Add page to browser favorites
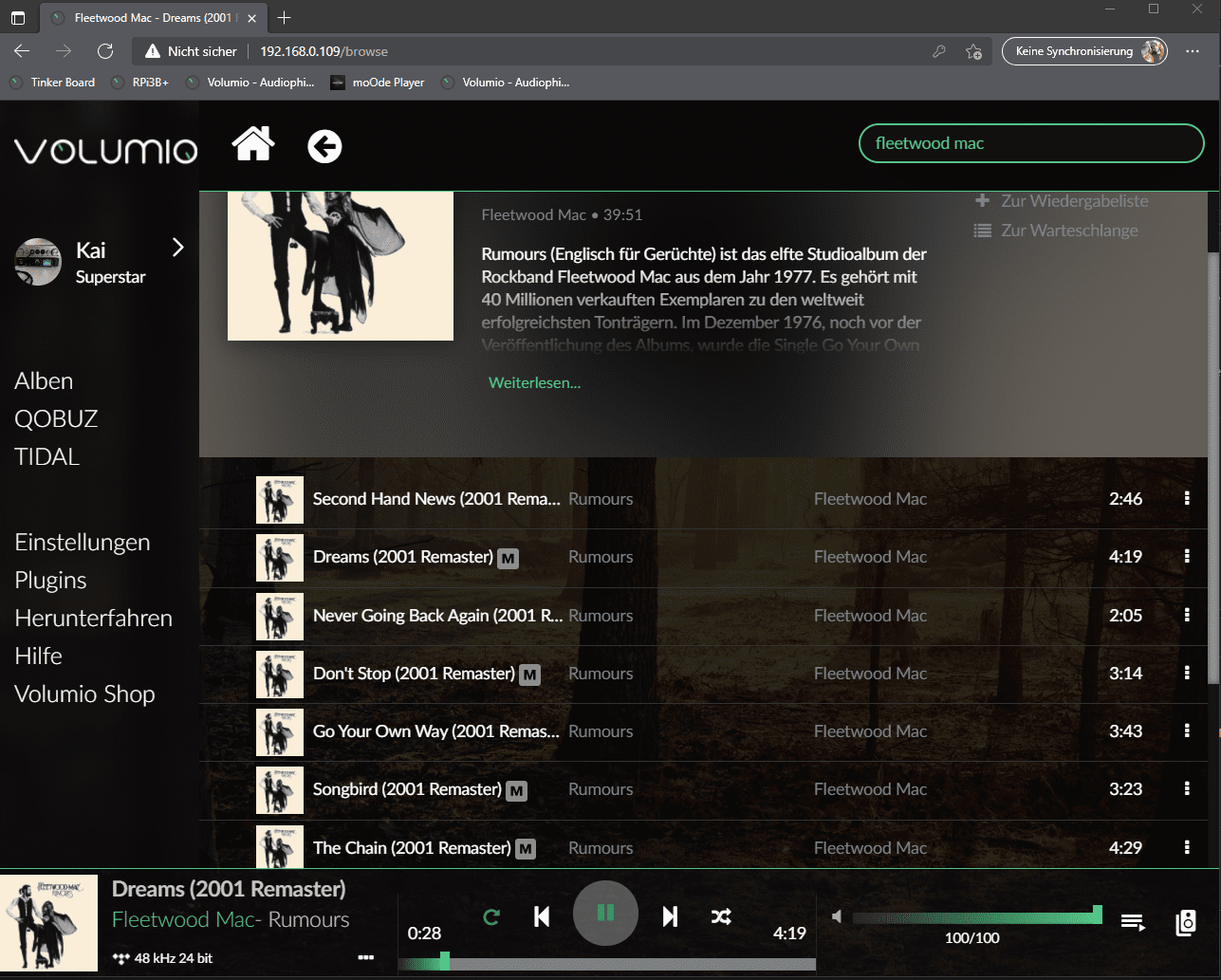Image resolution: width=1221 pixels, height=980 pixels. coord(973,51)
